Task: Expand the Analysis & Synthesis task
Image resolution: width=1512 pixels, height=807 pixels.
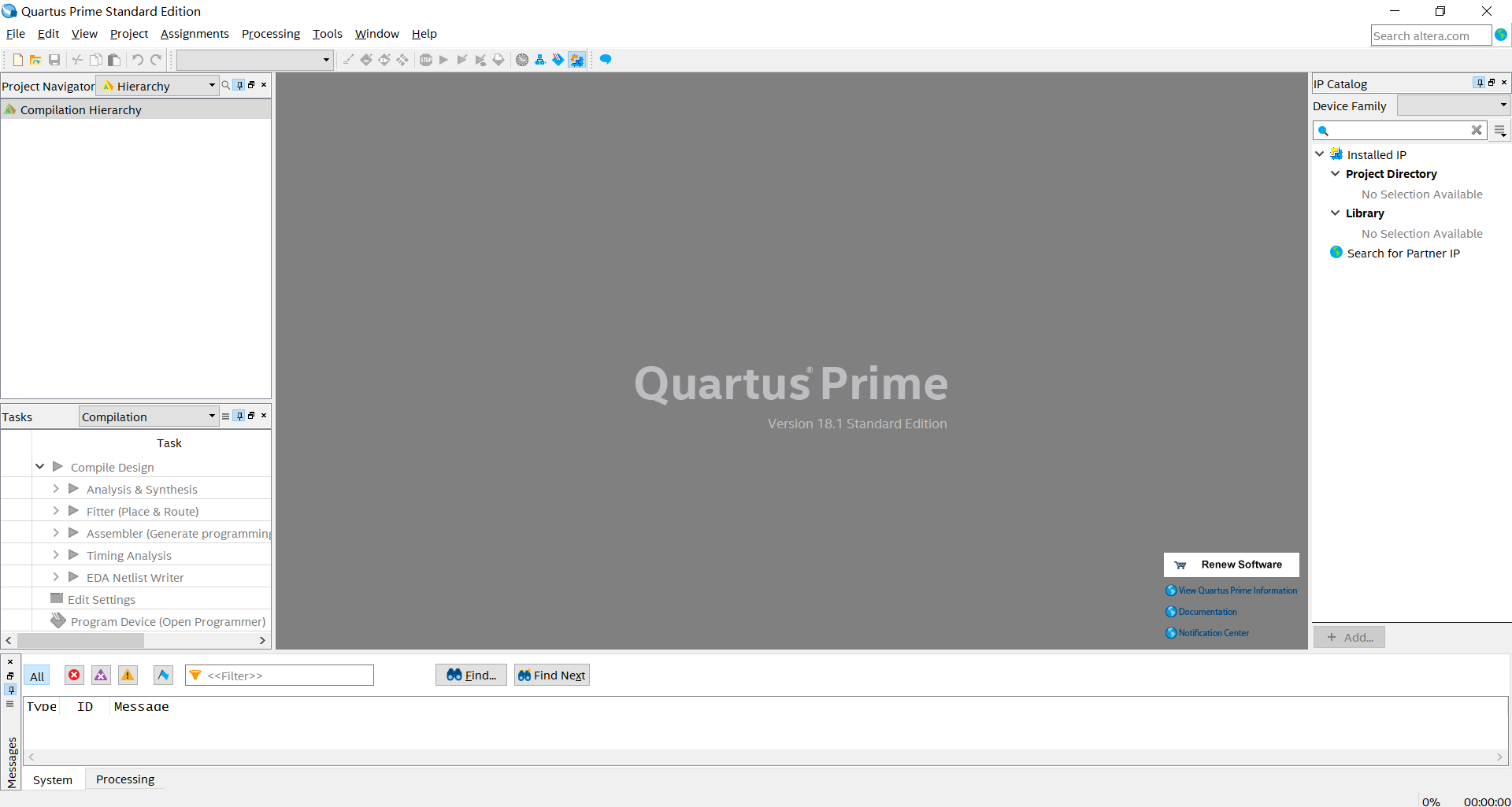Action: 56,489
